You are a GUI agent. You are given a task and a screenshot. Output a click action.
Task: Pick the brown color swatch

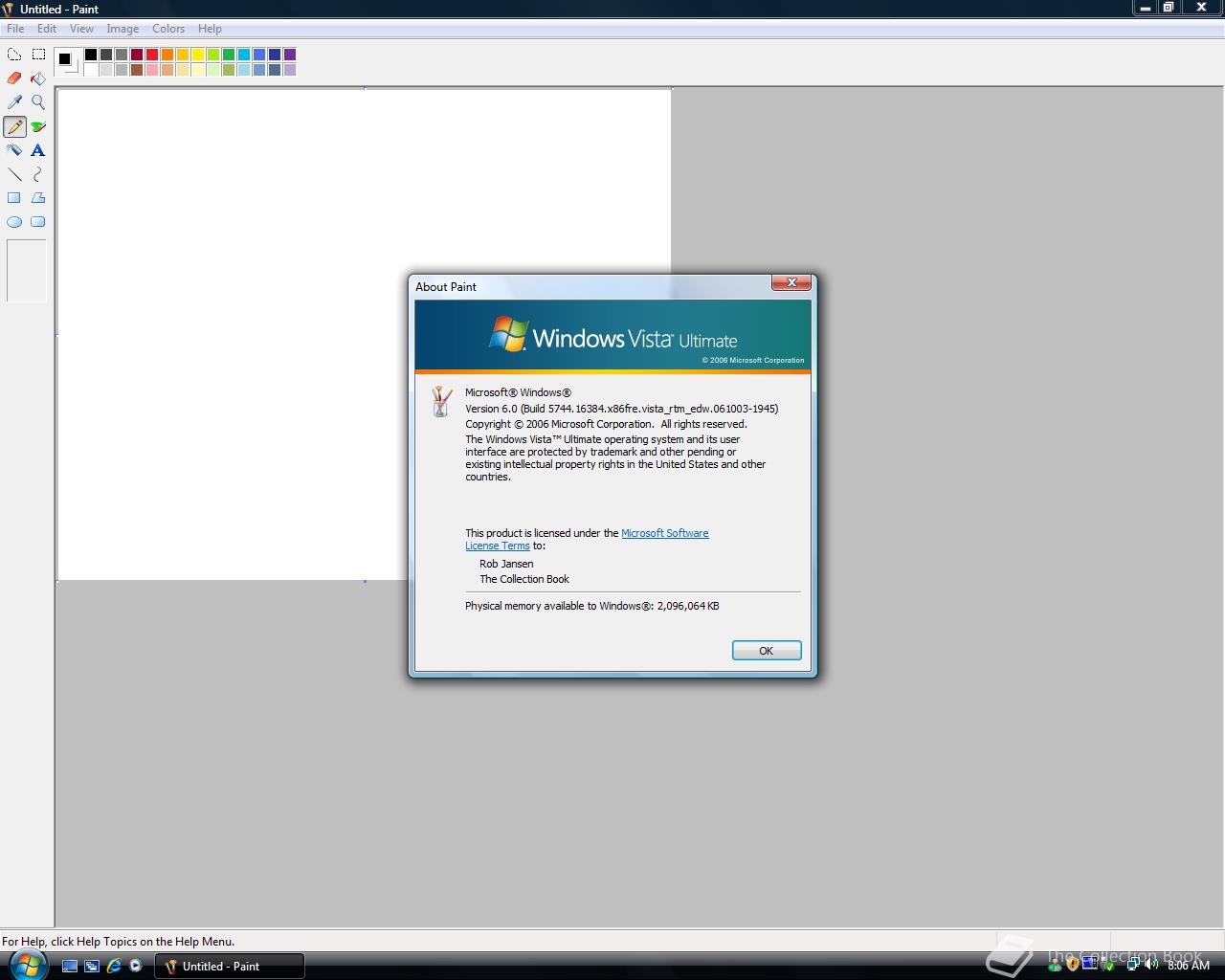(137, 70)
